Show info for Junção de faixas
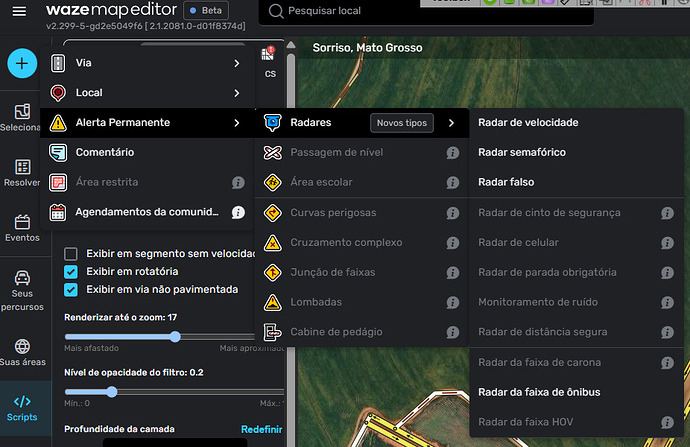 452,273
